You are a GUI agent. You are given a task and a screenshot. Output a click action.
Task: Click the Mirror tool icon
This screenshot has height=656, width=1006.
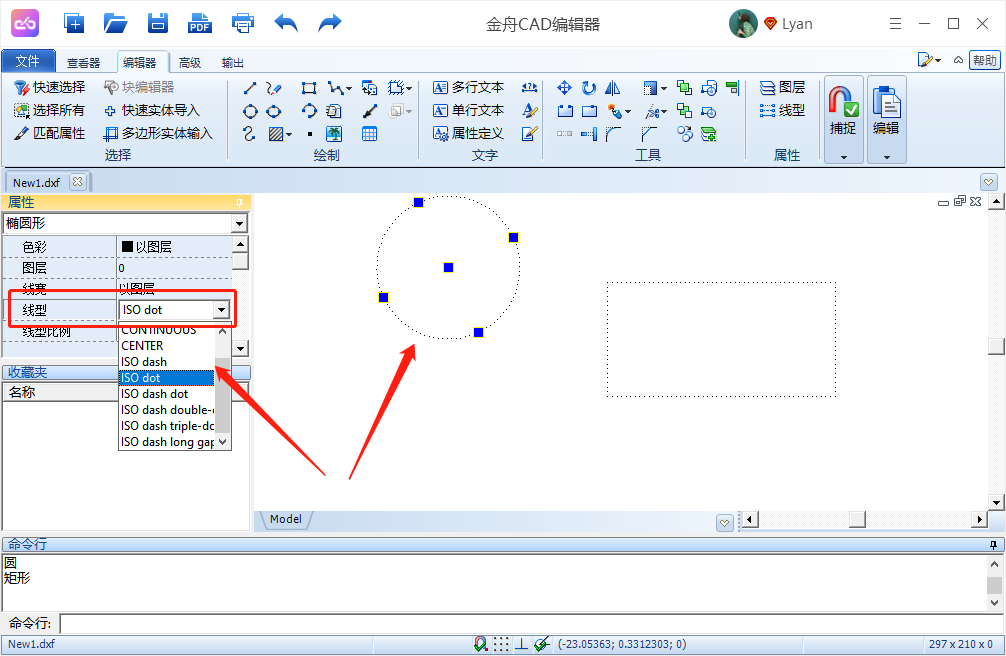pos(613,88)
